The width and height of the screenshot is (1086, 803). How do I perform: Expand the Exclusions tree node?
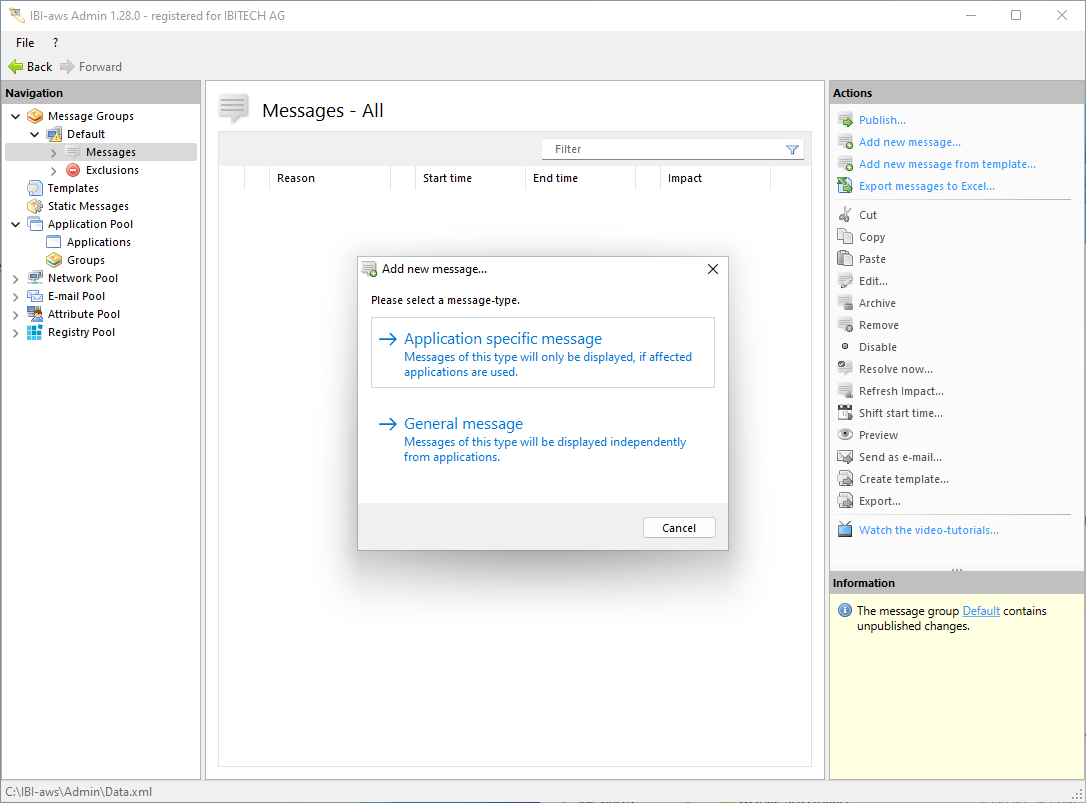pos(54,170)
